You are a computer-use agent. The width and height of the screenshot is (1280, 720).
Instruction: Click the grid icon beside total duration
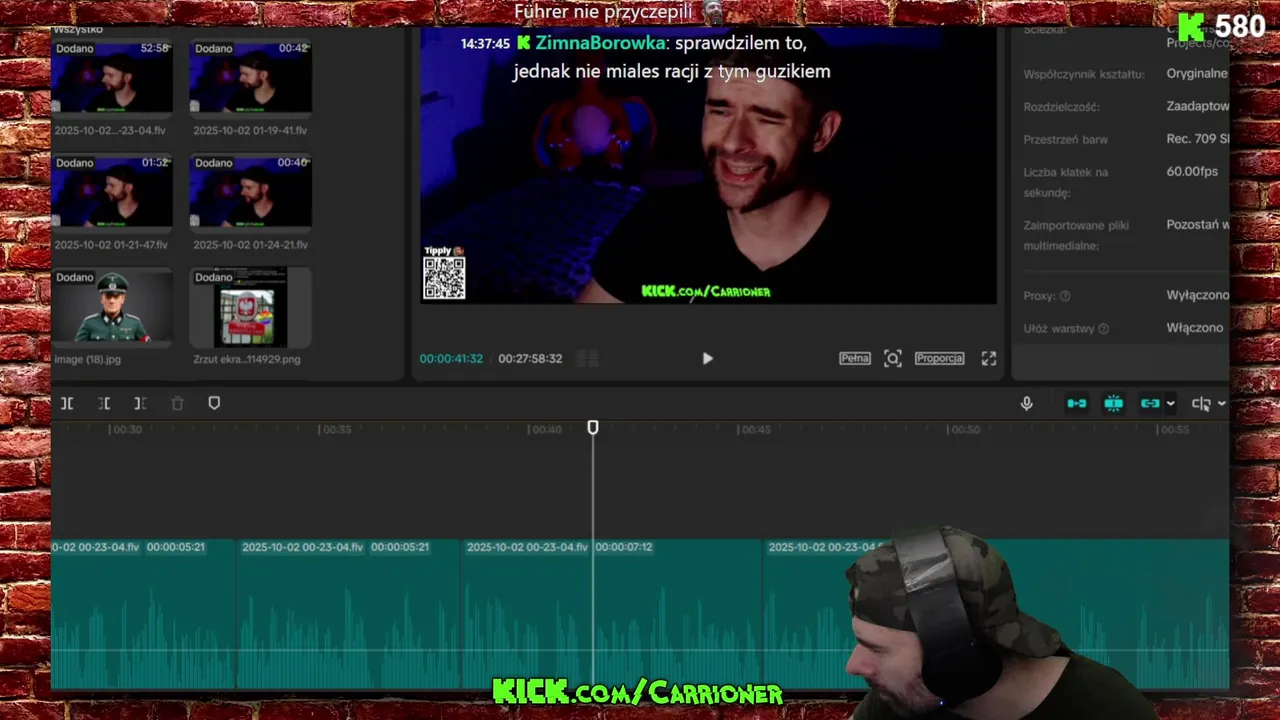[588, 358]
